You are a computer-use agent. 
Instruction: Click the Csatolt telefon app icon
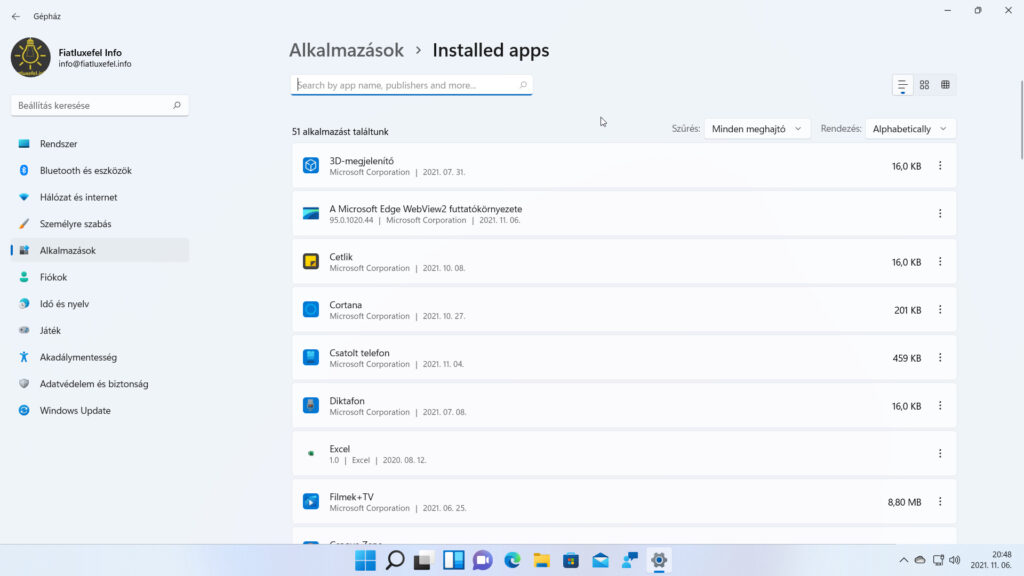click(x=311, y=357)
